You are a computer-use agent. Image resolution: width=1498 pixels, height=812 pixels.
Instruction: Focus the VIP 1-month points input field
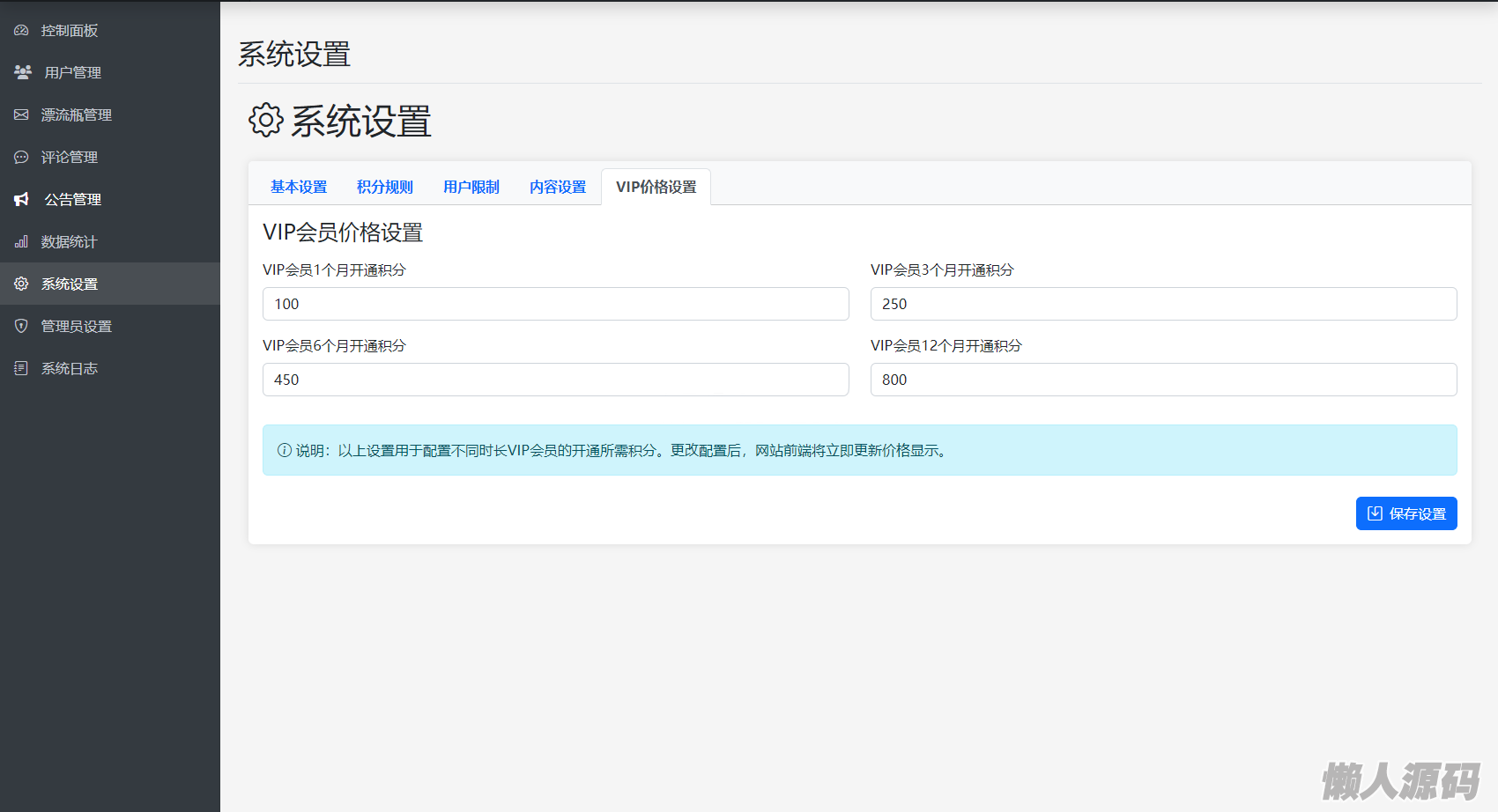(x=555, y=304)
